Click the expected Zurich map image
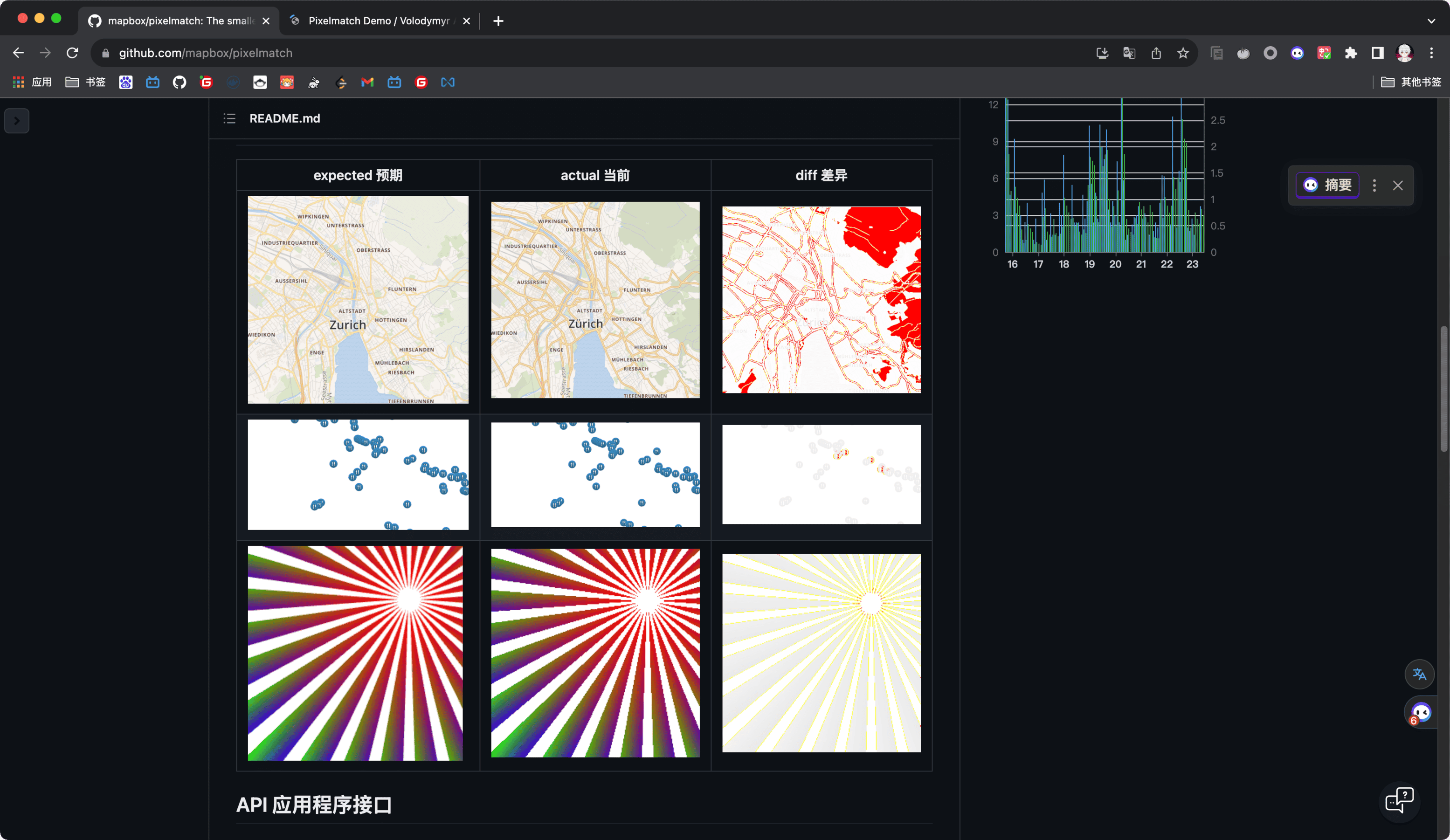 (x=358, y=299)
